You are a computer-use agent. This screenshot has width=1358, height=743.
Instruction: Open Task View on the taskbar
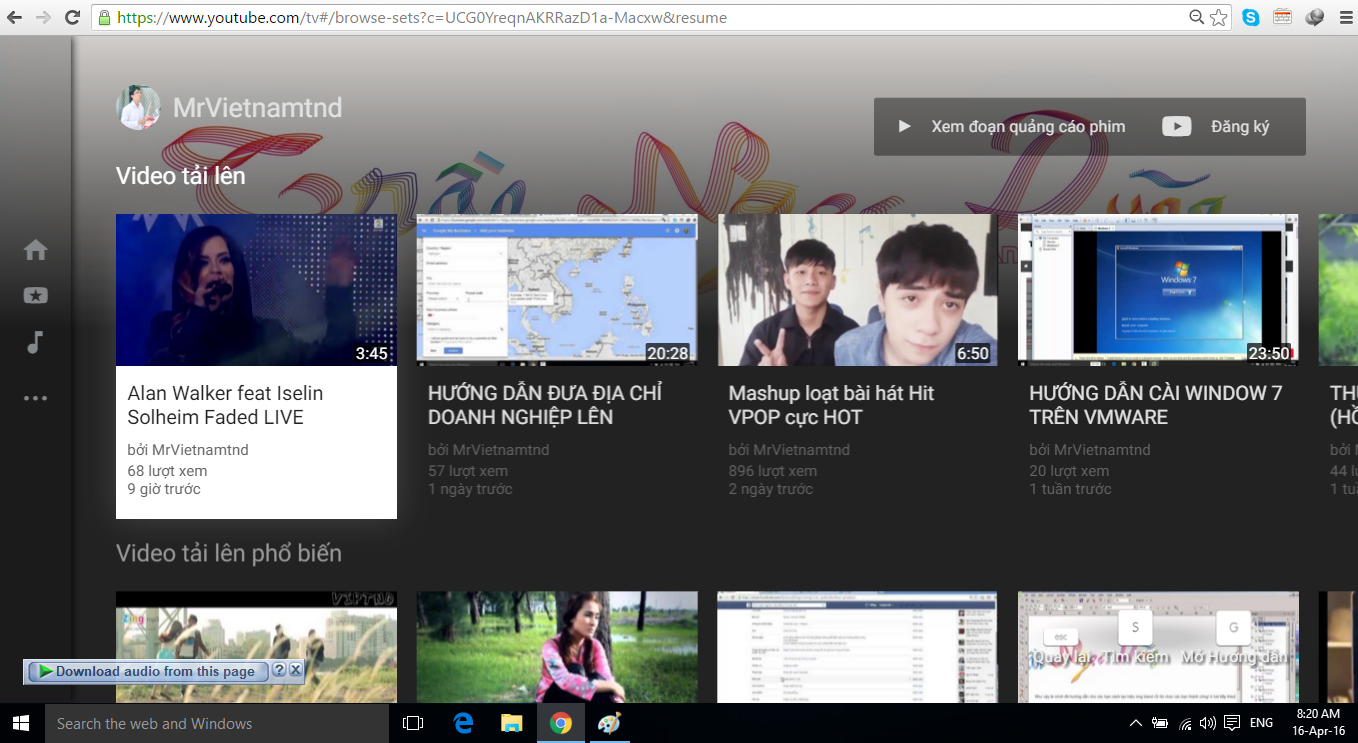tap(412, 723)
